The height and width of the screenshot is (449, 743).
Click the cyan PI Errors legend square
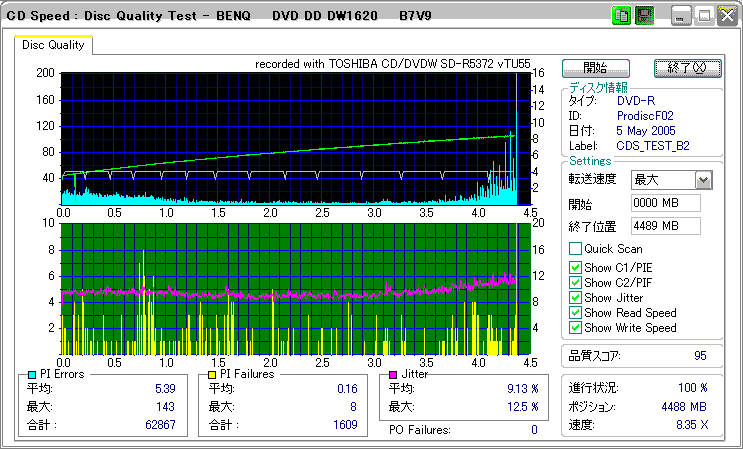31,374
